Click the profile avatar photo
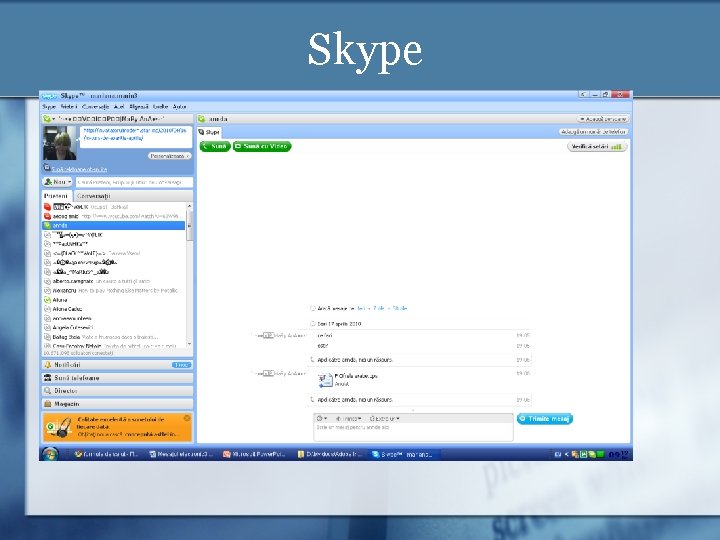Screen dimensions: 720x540 coord(60,143)
